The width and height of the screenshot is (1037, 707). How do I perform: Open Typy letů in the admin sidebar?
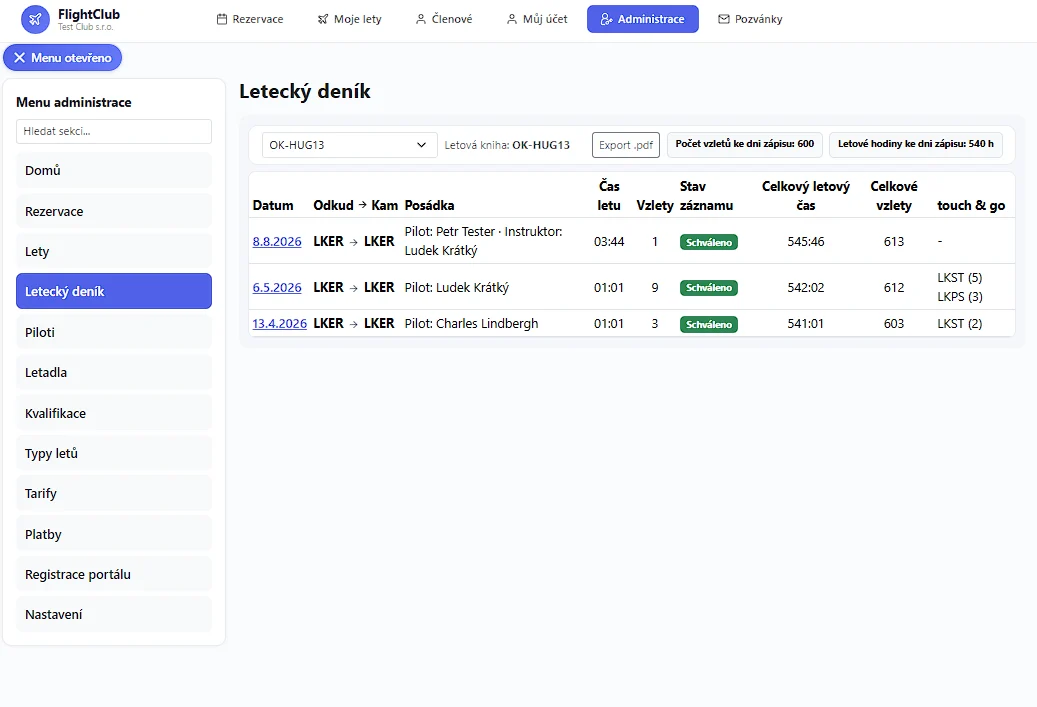(114, 454)
